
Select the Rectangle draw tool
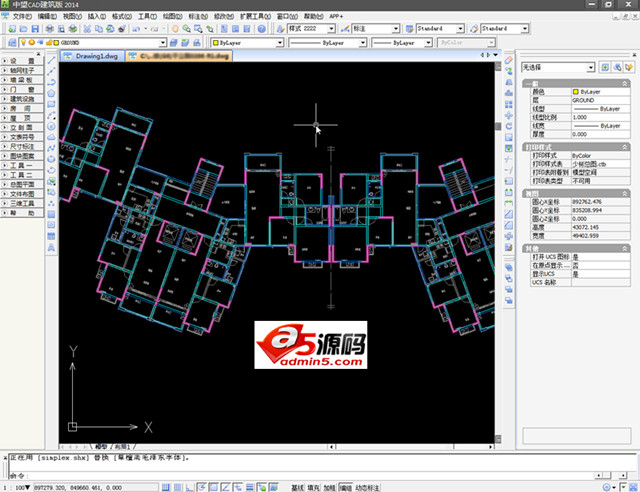(51, 105)
